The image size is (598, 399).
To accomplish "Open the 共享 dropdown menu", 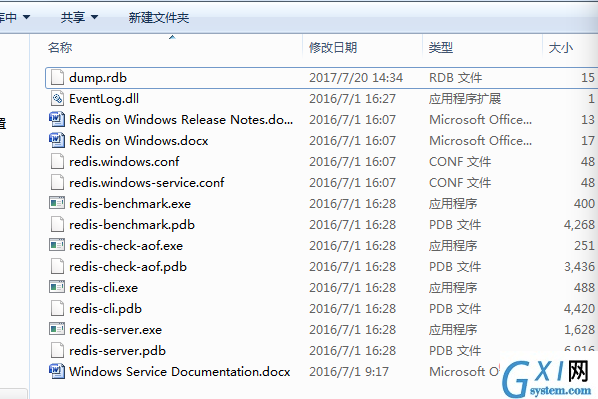I will 79,18.
